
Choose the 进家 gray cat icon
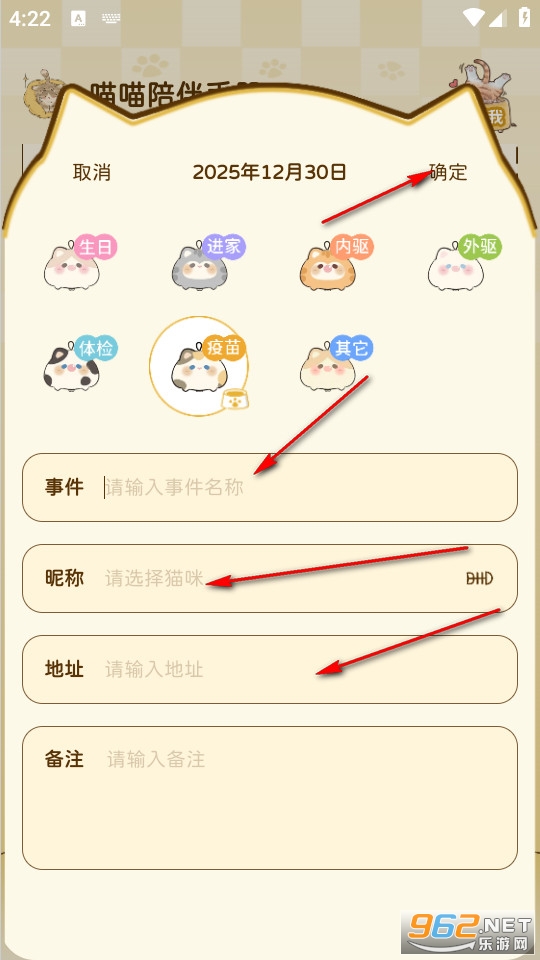[208, 262]
